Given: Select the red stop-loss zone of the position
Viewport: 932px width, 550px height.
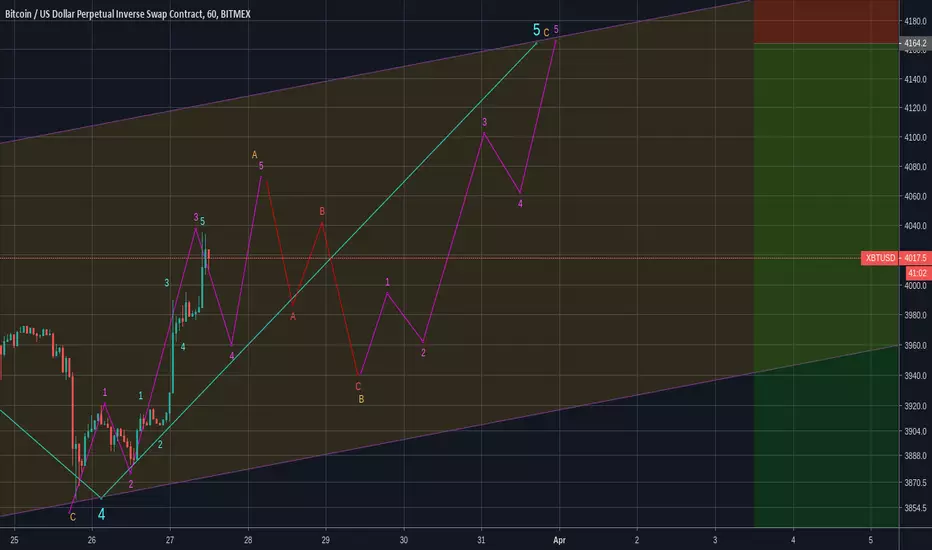Looking at the screenshot, I should 826,21.
